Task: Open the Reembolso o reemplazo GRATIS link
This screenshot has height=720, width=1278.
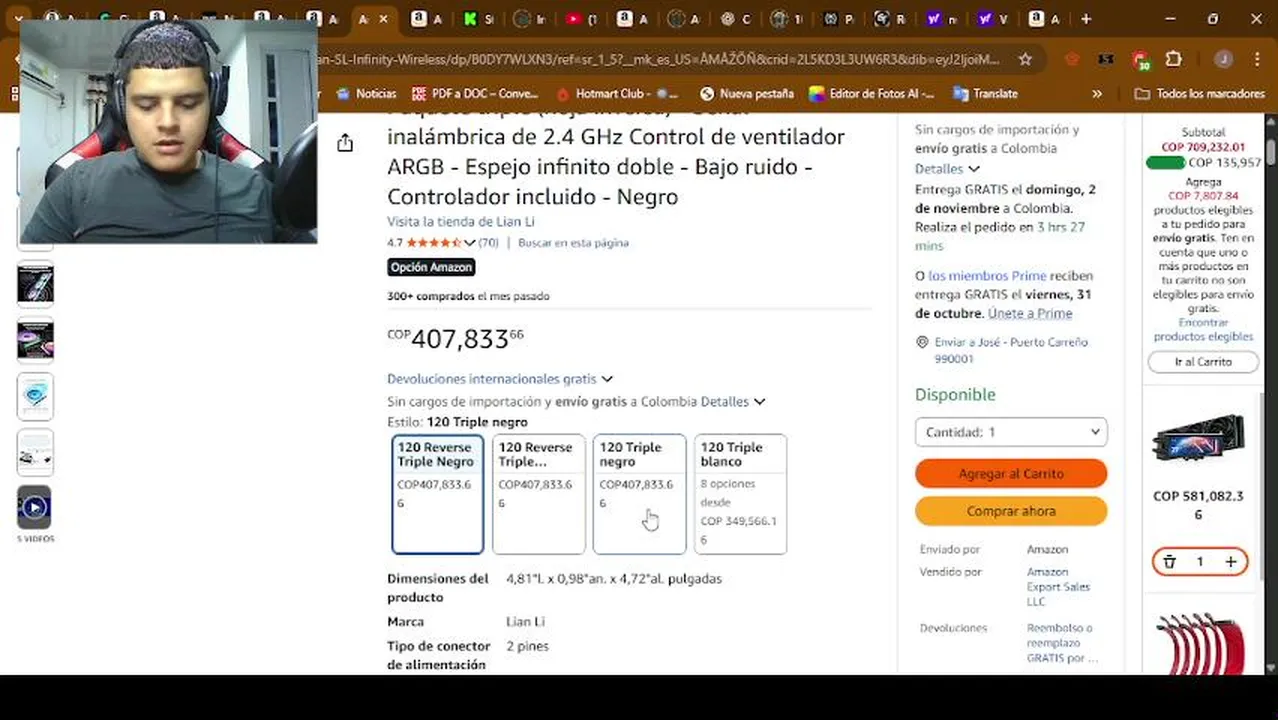Action: click(1062, 643)
